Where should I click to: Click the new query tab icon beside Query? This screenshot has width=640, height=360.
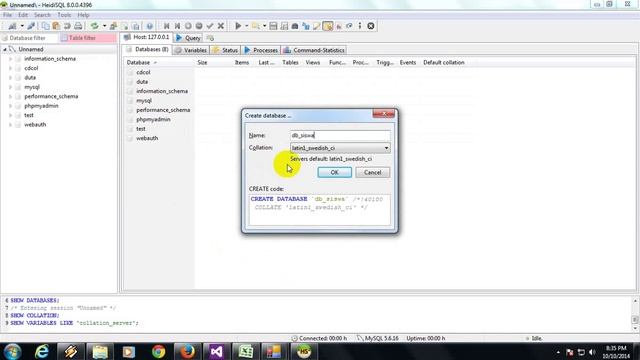coord(210,38)
